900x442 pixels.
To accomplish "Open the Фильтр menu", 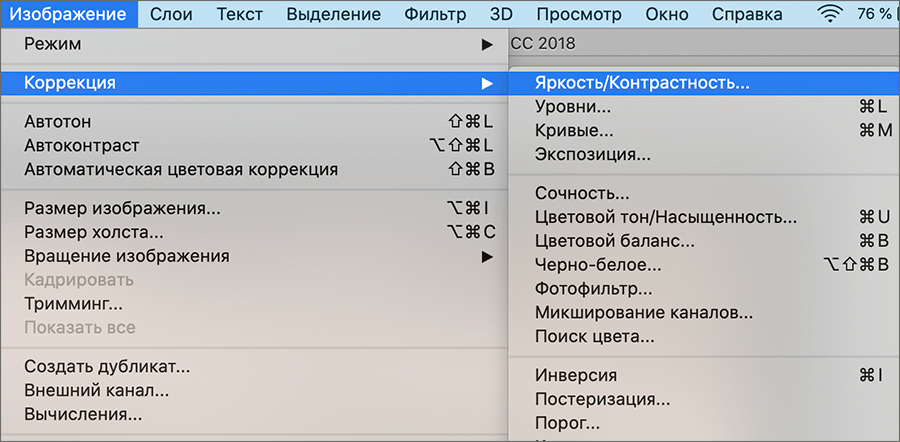I will 435,14.
